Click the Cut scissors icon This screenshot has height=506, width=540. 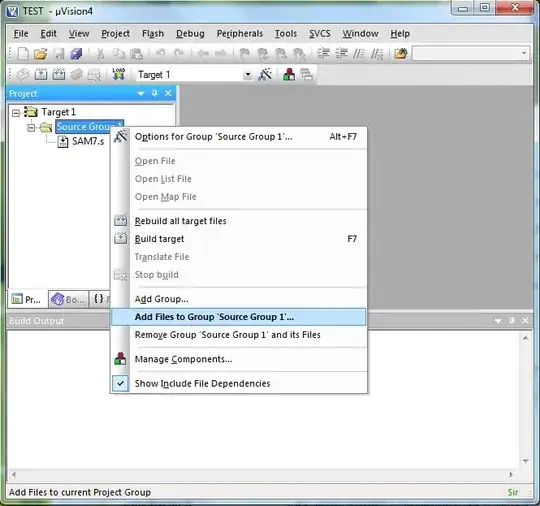coord(100,54)
